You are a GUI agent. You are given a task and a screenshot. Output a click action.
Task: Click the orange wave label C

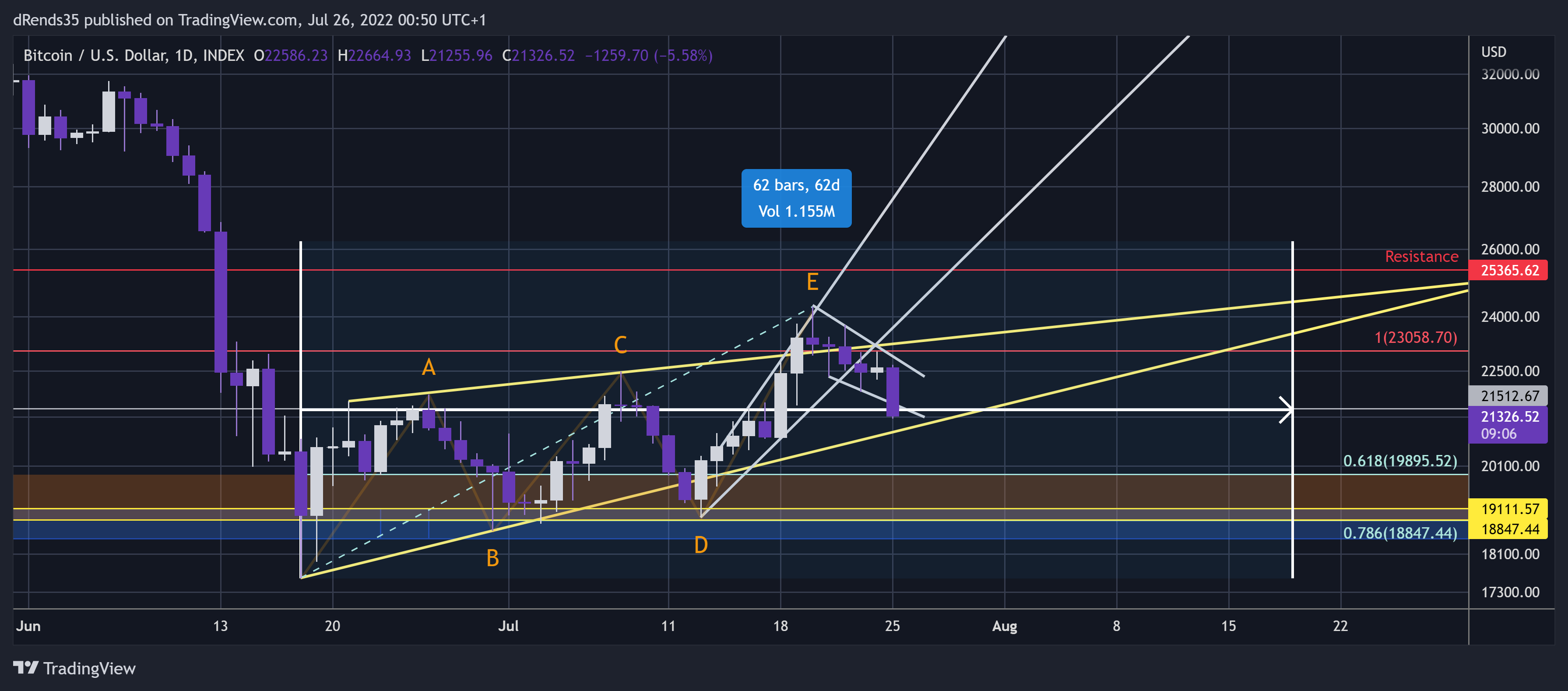(620, 345)
